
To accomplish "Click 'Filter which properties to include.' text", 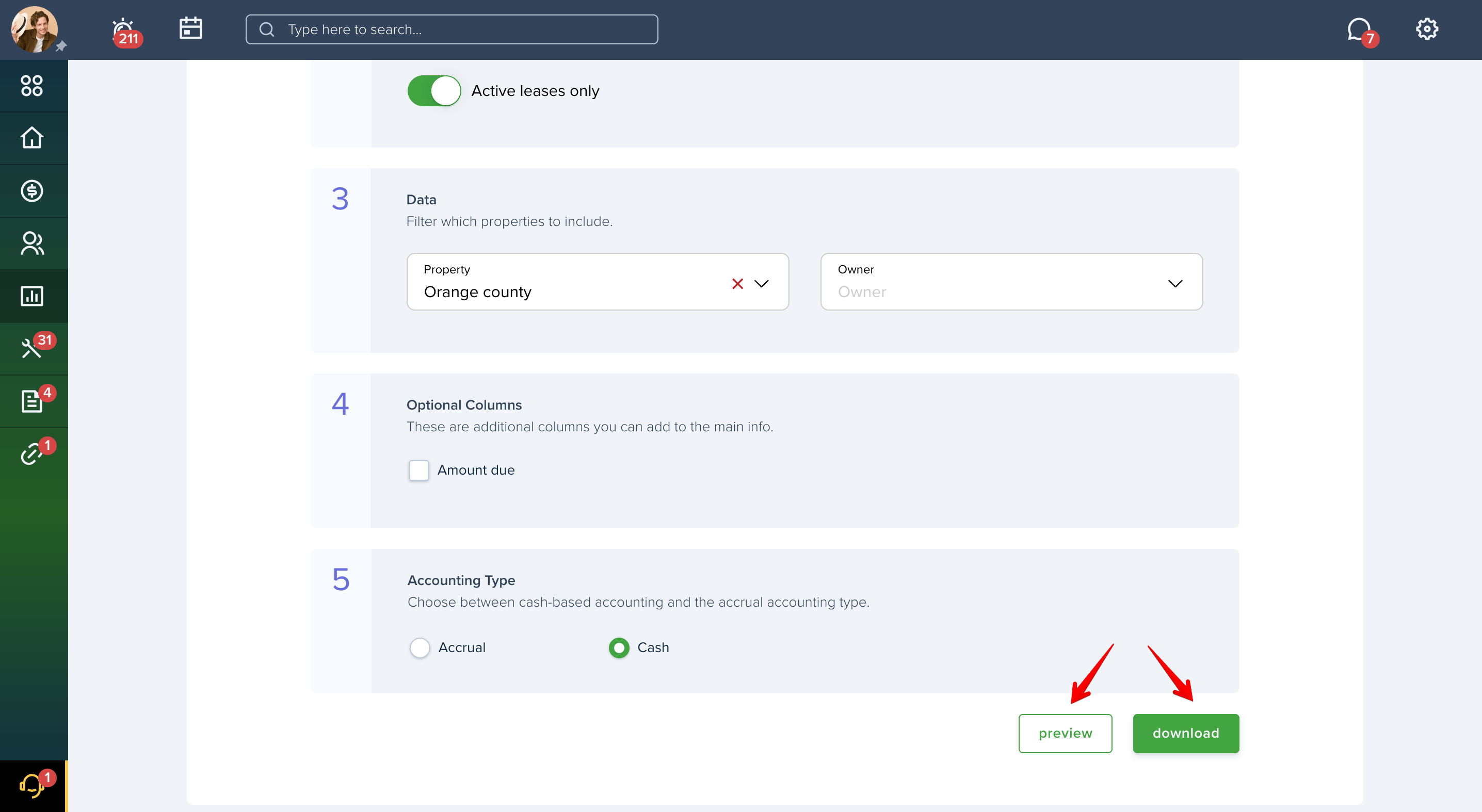I will [509, 221].
